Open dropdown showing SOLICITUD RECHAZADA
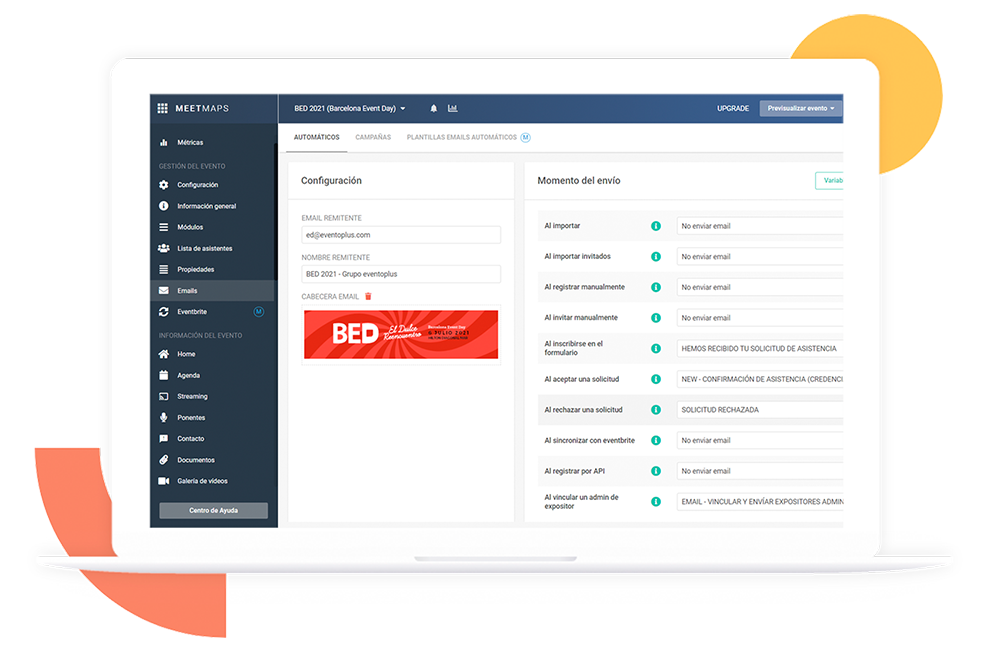The height and width of the screenshot is (648, 1000). [x=760, y=409]
